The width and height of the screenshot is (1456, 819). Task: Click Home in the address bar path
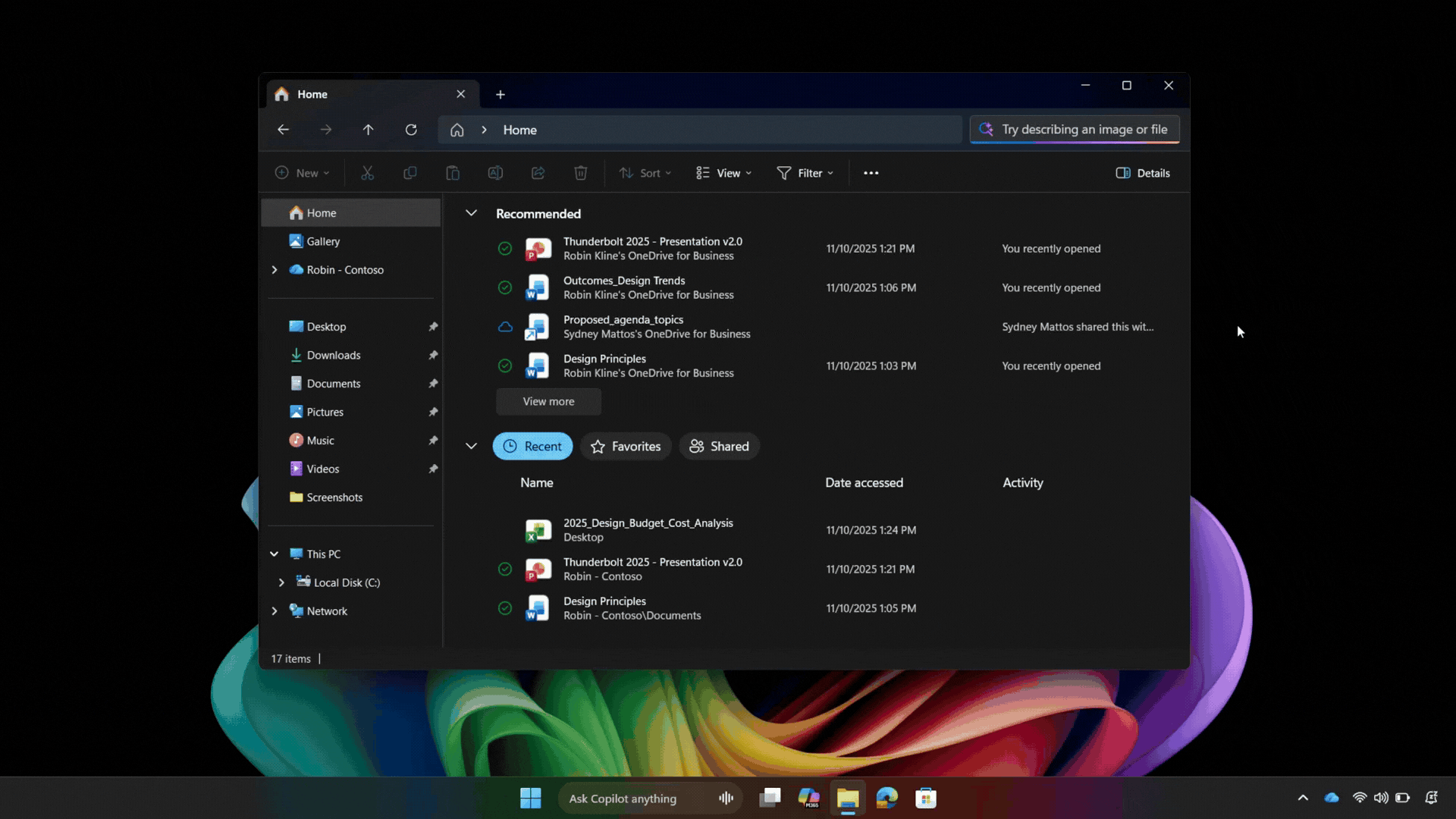pyautogui.click(x=520, y=130)
